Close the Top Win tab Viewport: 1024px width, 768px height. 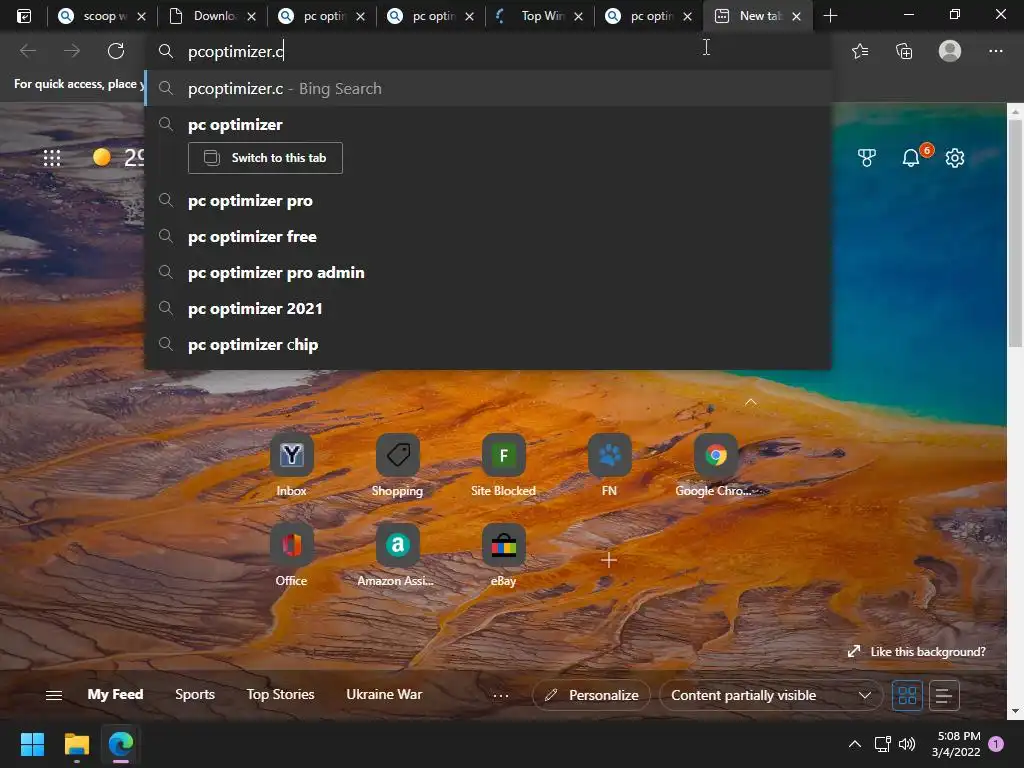(x=578, y=16)
